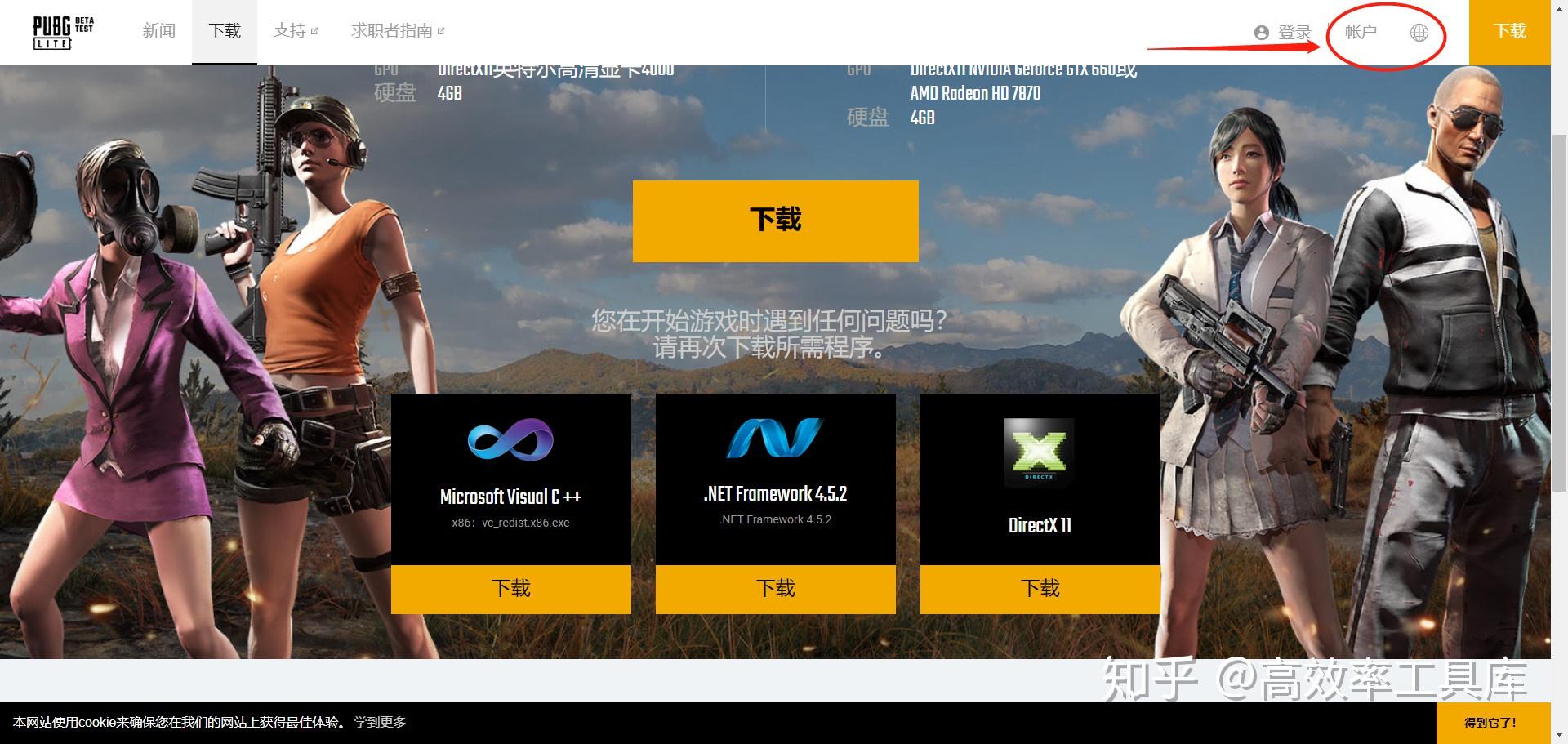Download DirectX 11
This screenshot has width=1568, height=744.
(1040, 589)
